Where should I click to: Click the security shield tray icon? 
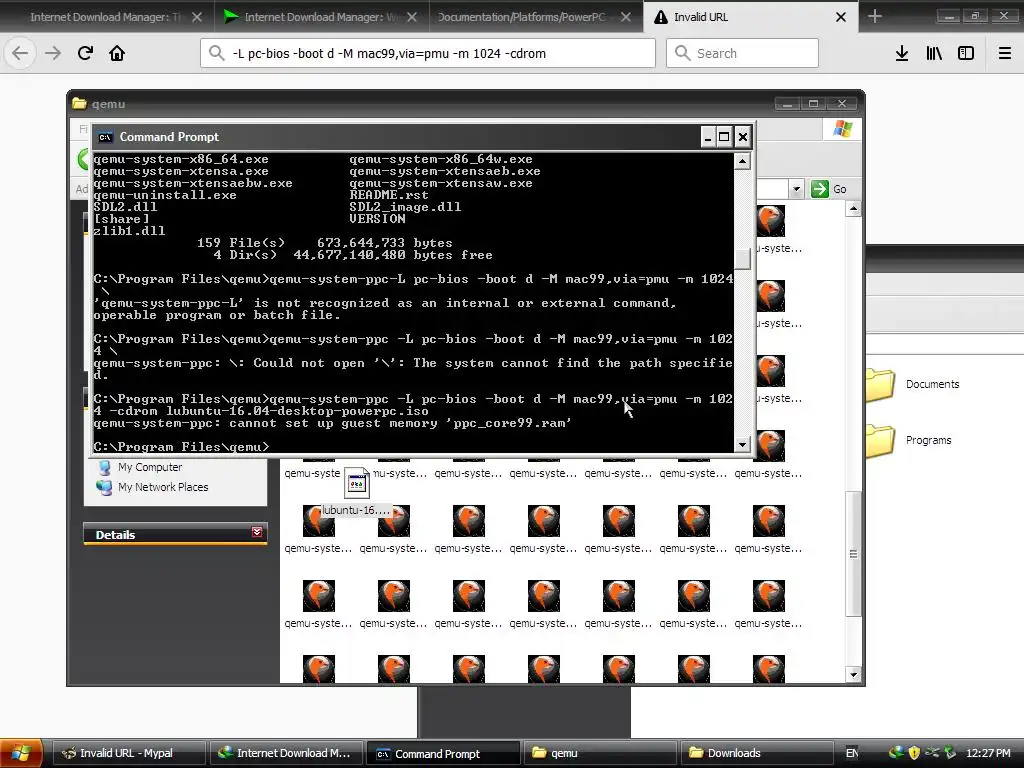914,753
